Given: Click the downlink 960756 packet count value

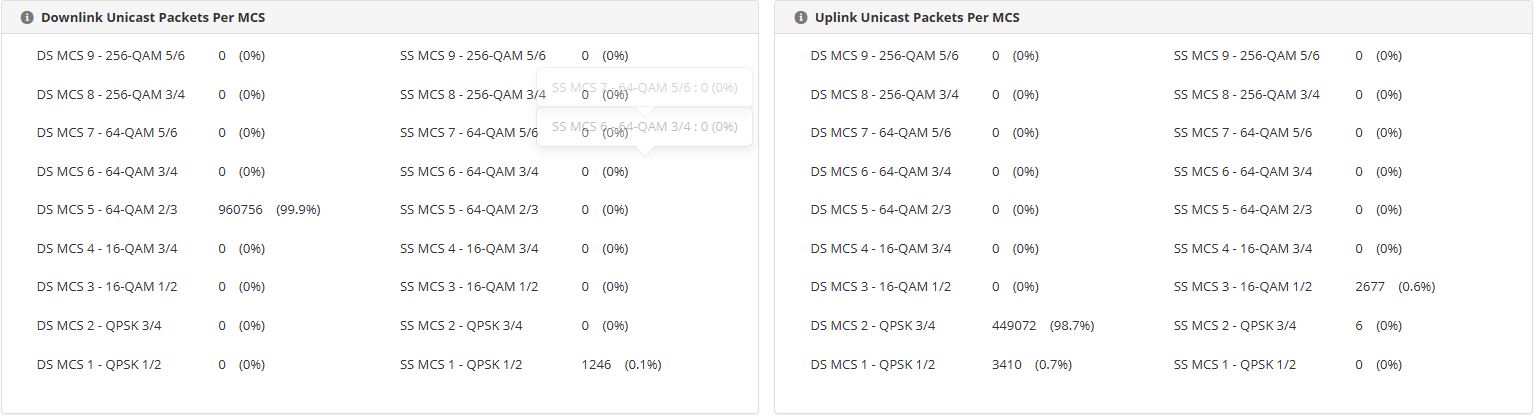Looking at the screenshot, I should click(x=240, y=210).
